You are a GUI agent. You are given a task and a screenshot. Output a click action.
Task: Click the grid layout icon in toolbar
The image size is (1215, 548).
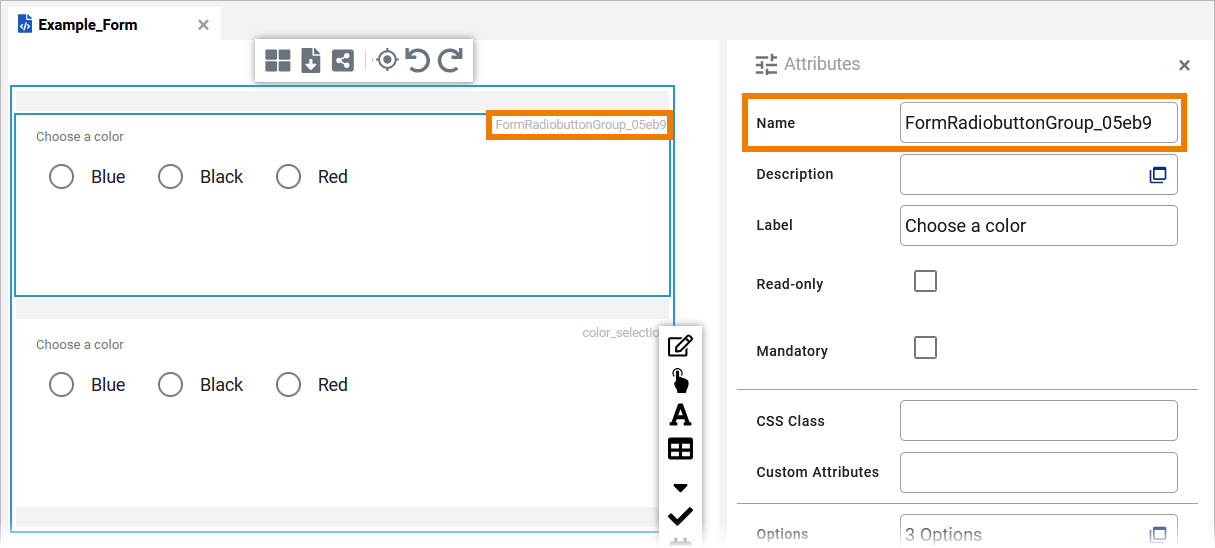(x=278, y=61)
